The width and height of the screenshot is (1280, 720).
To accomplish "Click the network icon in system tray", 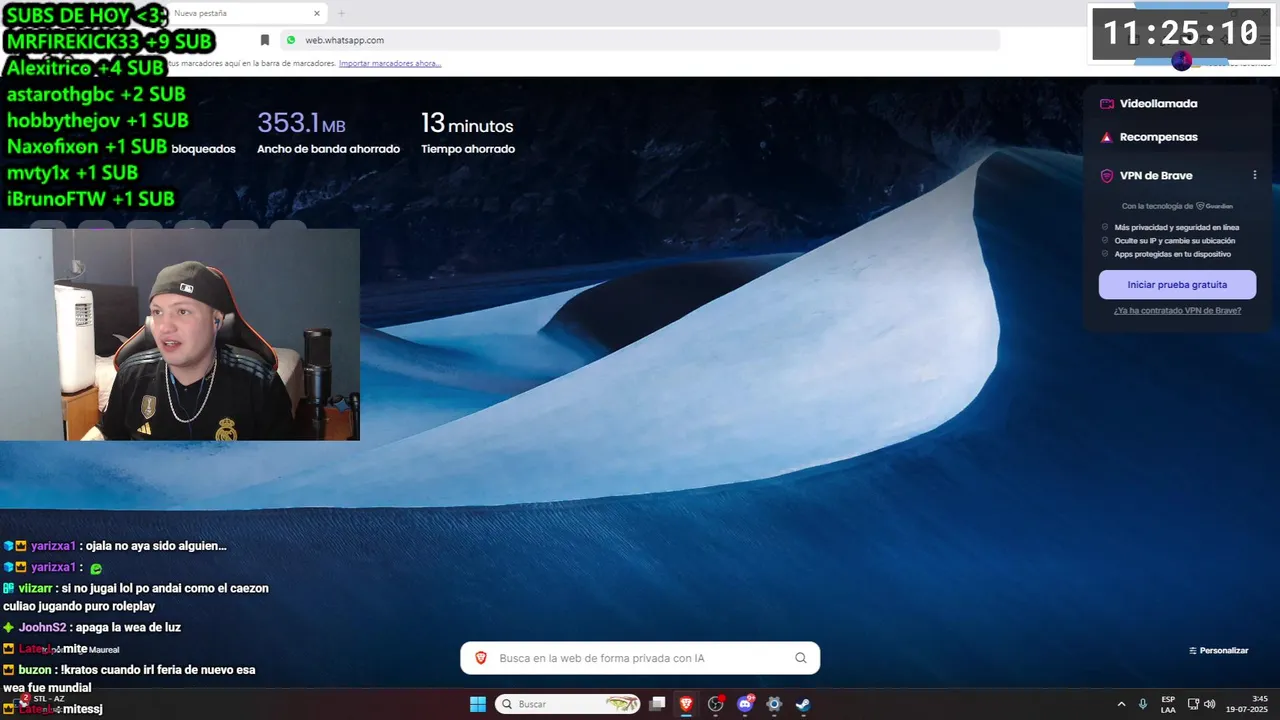I will 1193,704.
